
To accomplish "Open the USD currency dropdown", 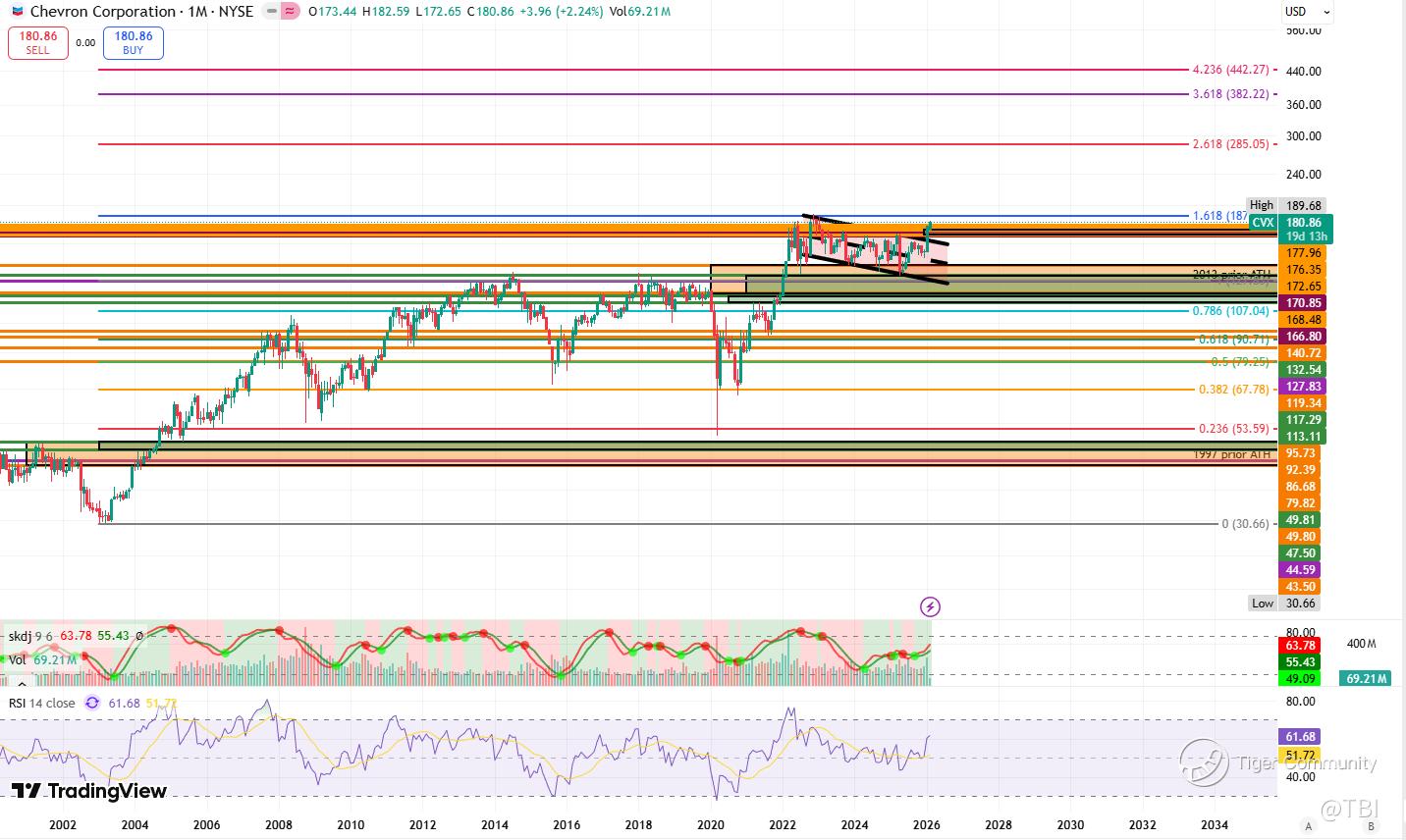I will click(x=1307, y=12).
